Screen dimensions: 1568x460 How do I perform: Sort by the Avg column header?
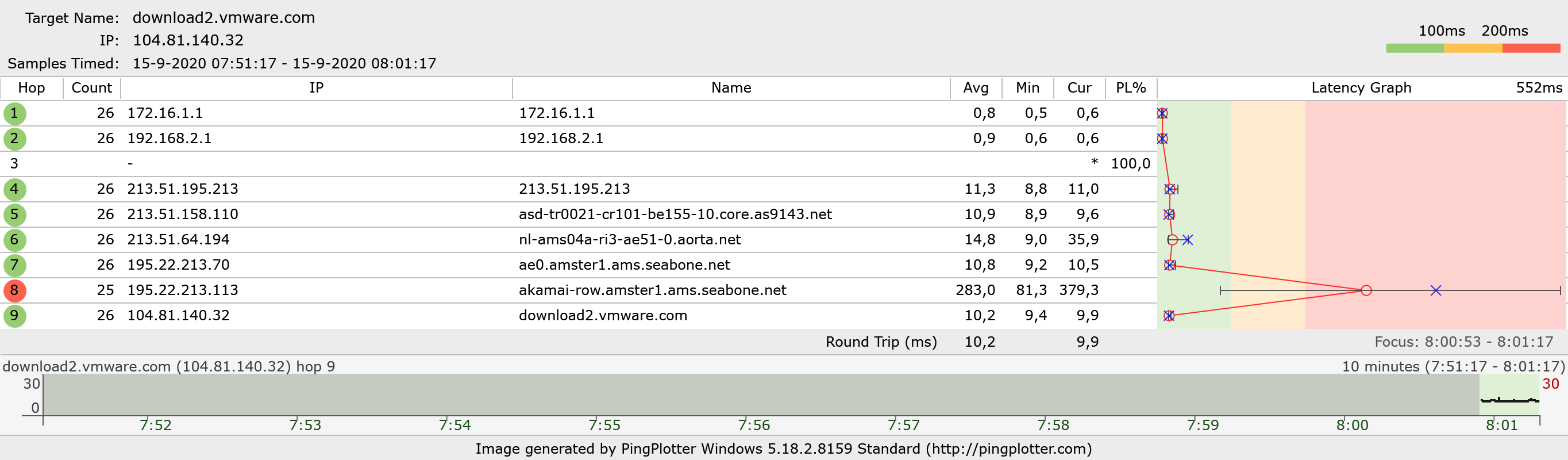tap(975, 88)
